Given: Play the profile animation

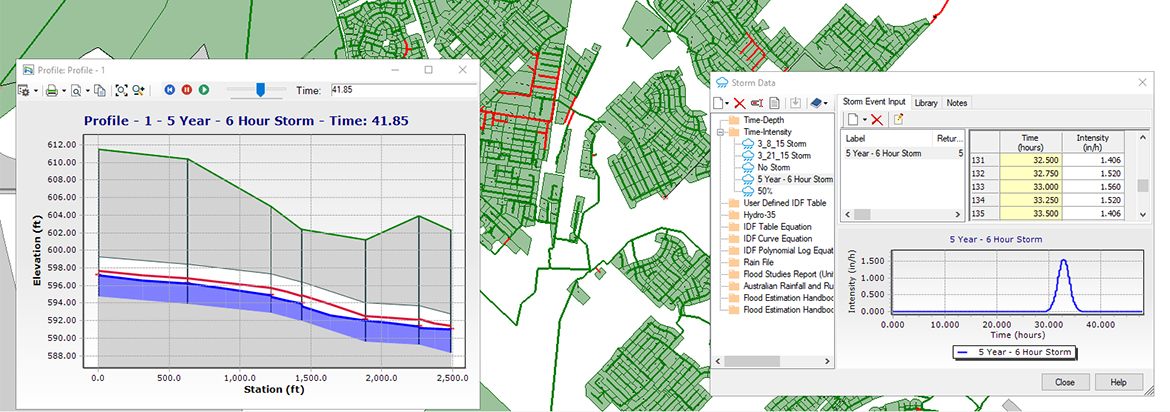Looking at the screenshot, I should point(204,90).
